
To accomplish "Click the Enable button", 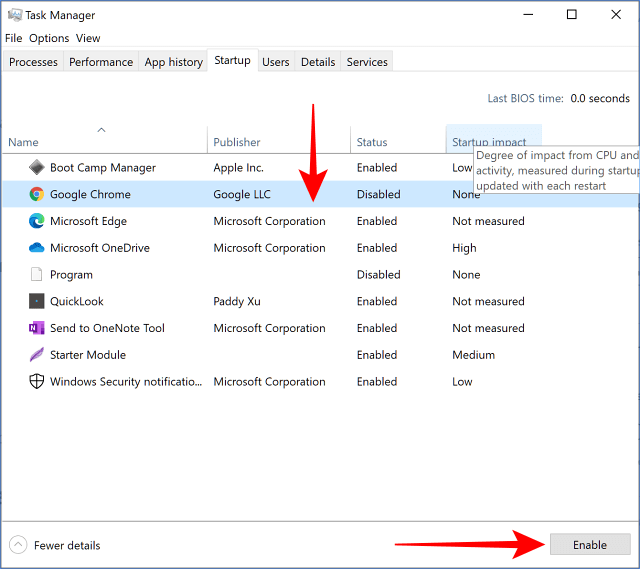I will [590, 545].
